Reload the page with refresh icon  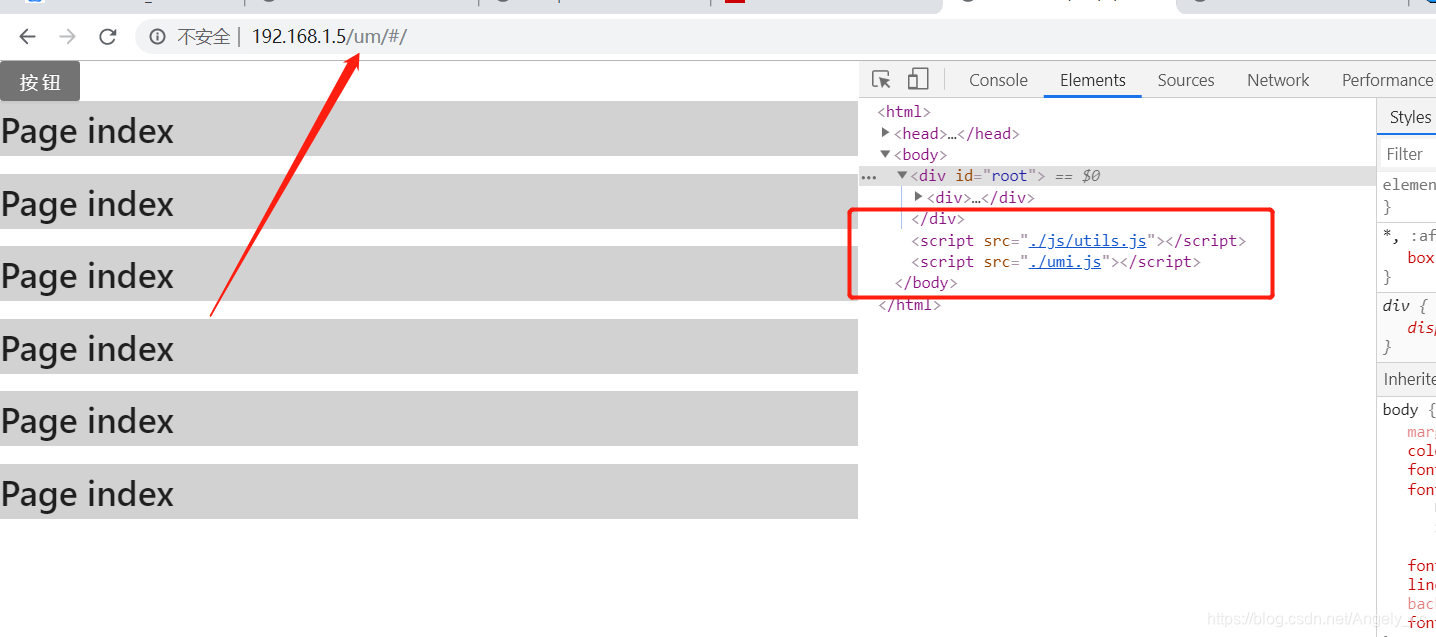(x=108, y=37)
